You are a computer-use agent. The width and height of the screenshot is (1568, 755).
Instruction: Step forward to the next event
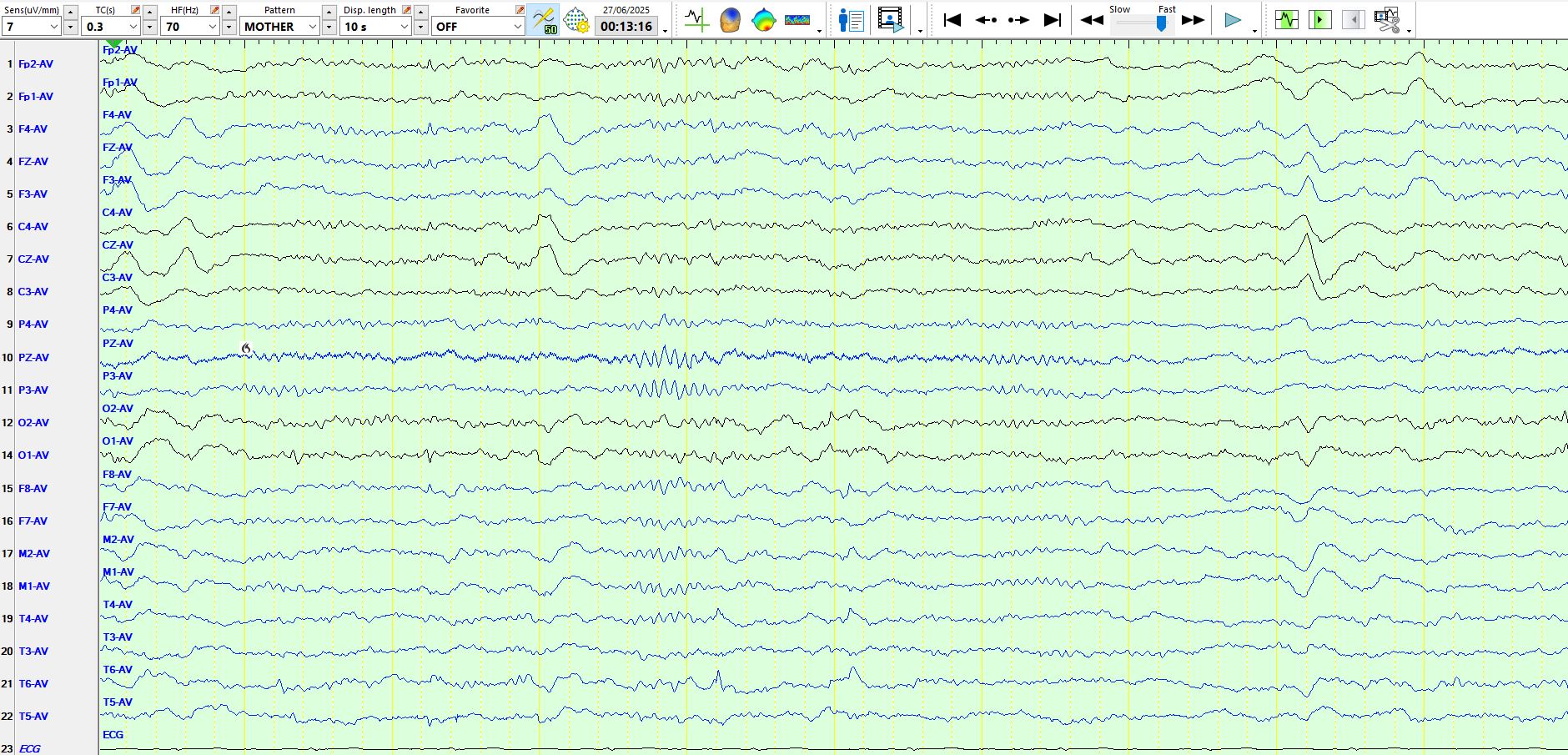point(1019,20)
